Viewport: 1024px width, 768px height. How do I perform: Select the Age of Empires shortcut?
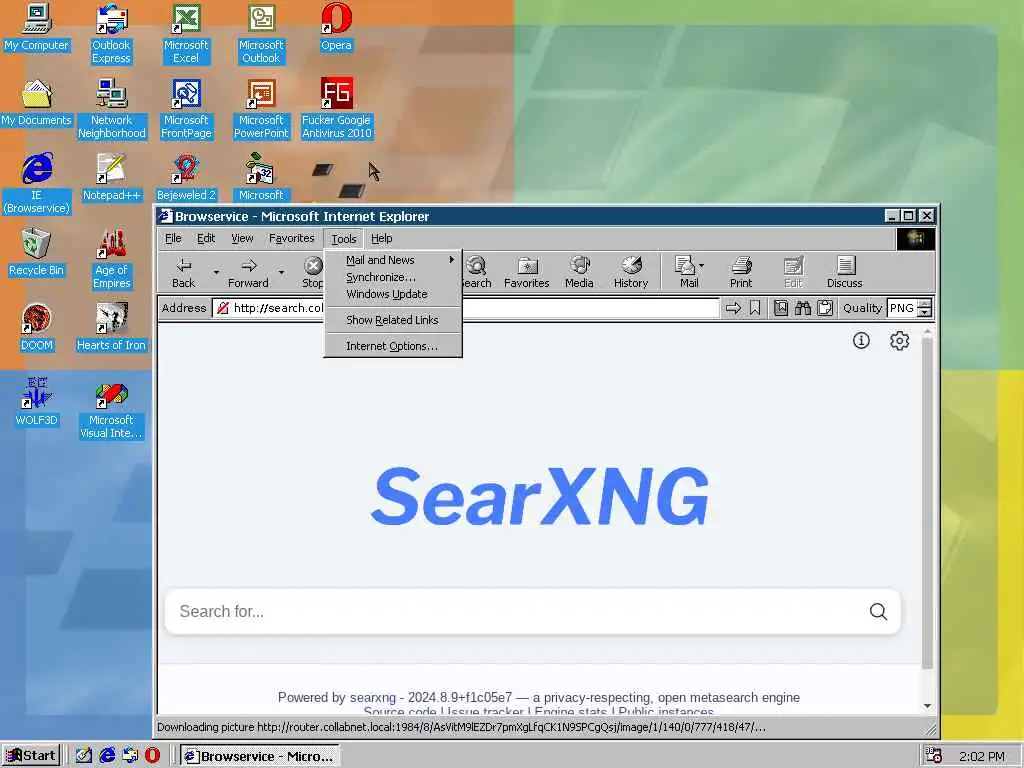pyautogui.click(x=112, y=259)
